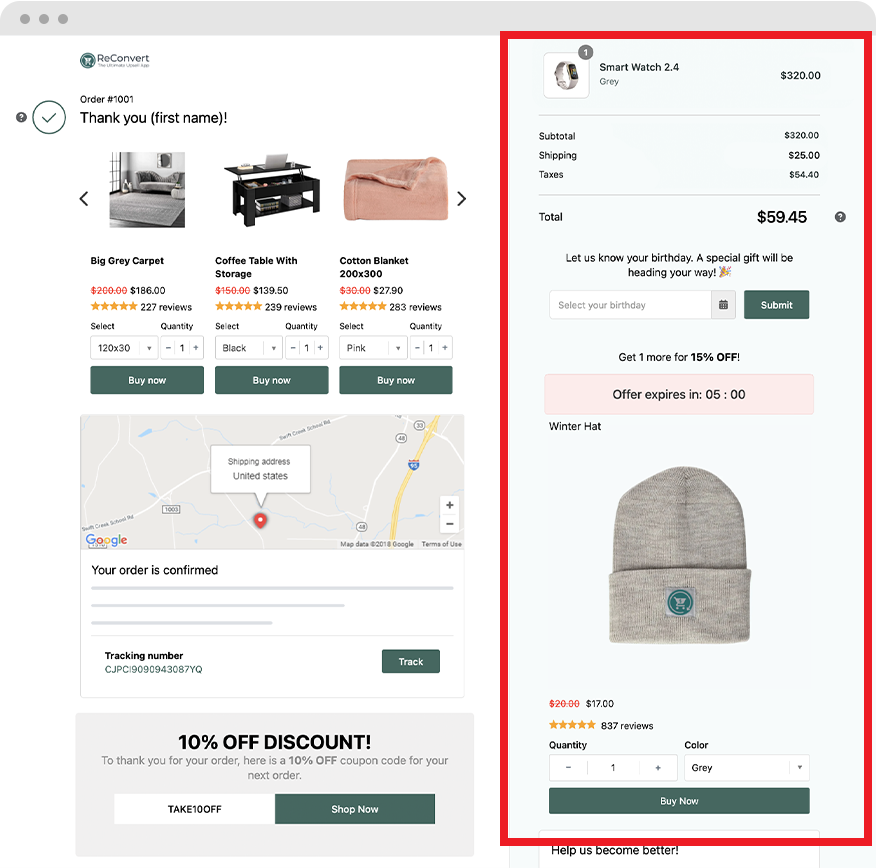Click the Google logo on the map

[x=106, y=540]
